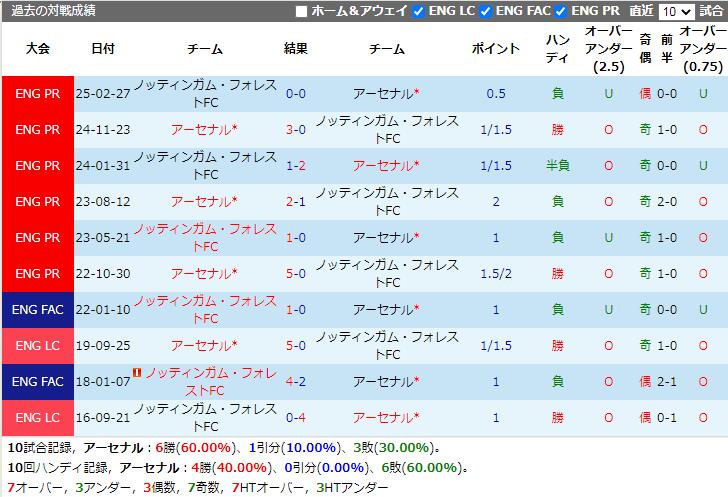
Task: Open the 0-4 result from 16-09-21
Action: click(296, 418)
